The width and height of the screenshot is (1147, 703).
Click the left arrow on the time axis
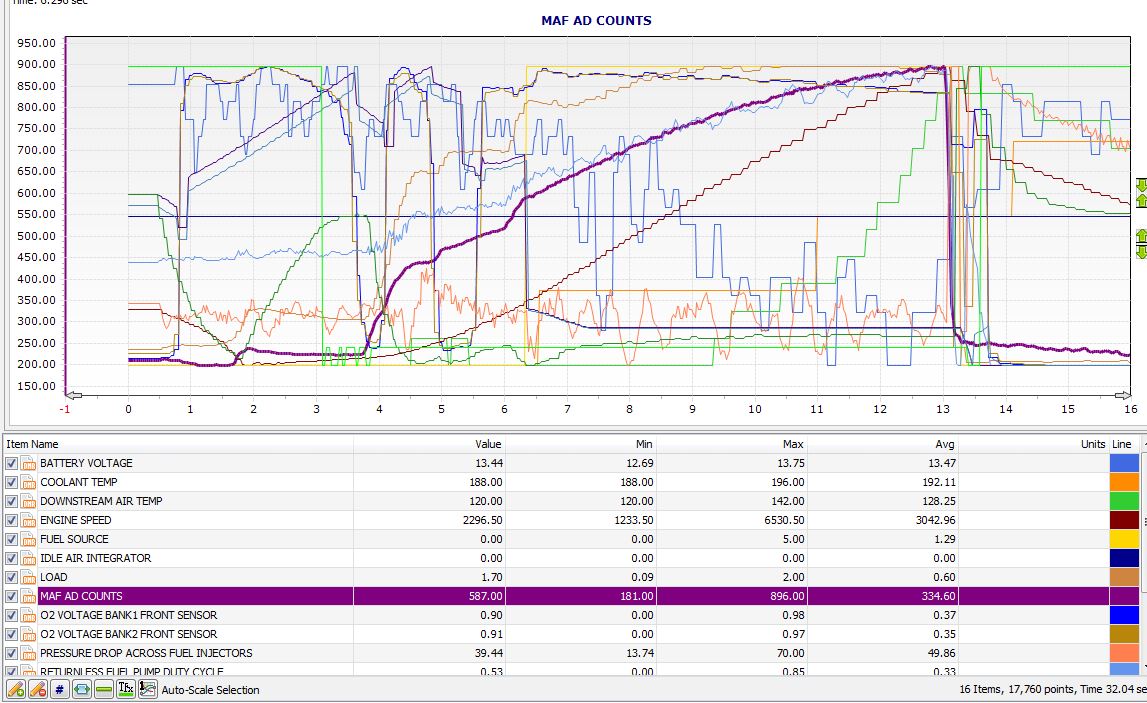(x=73, y=395)
